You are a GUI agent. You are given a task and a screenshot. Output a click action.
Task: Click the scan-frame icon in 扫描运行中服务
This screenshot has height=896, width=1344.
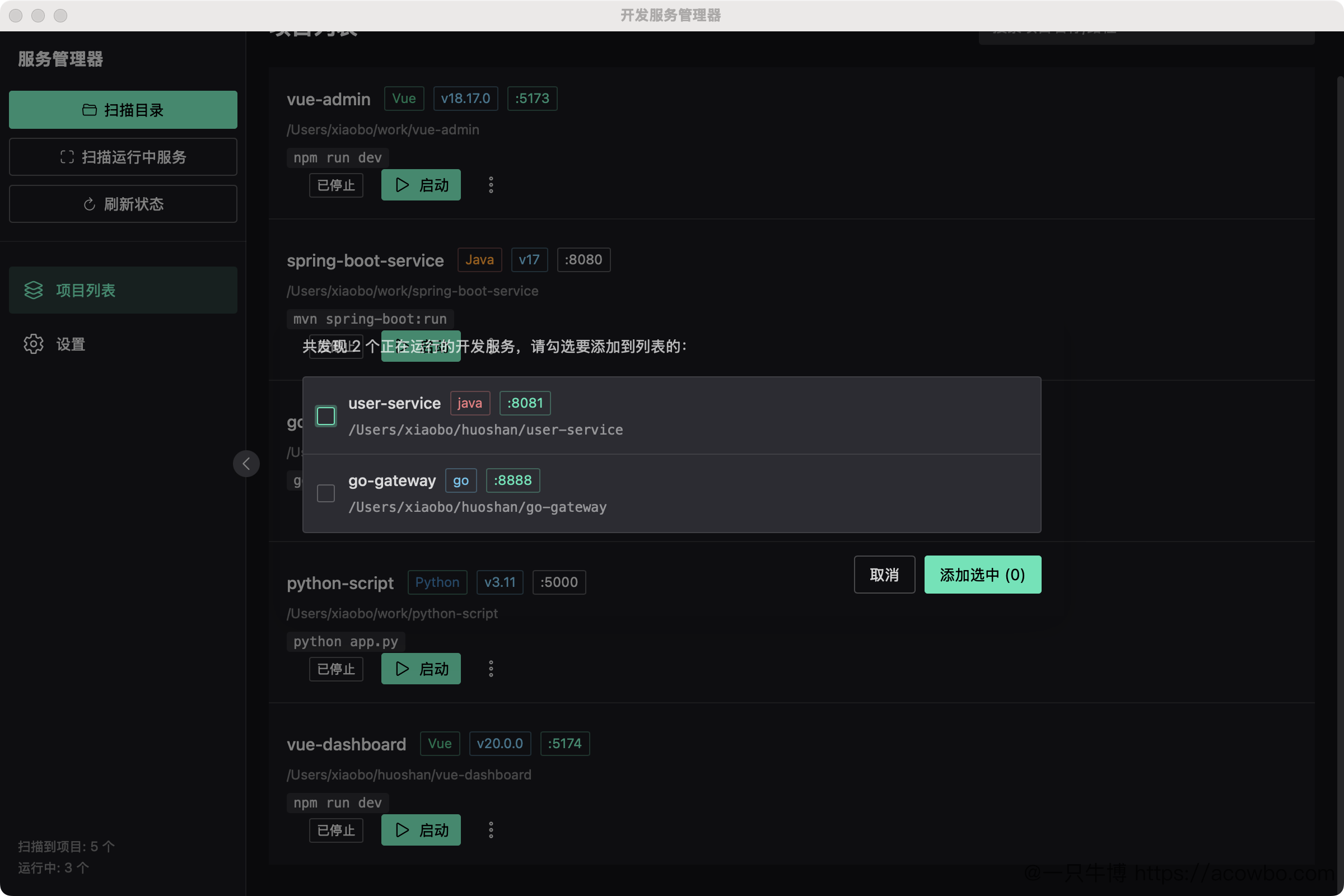(x=67, y=157)
